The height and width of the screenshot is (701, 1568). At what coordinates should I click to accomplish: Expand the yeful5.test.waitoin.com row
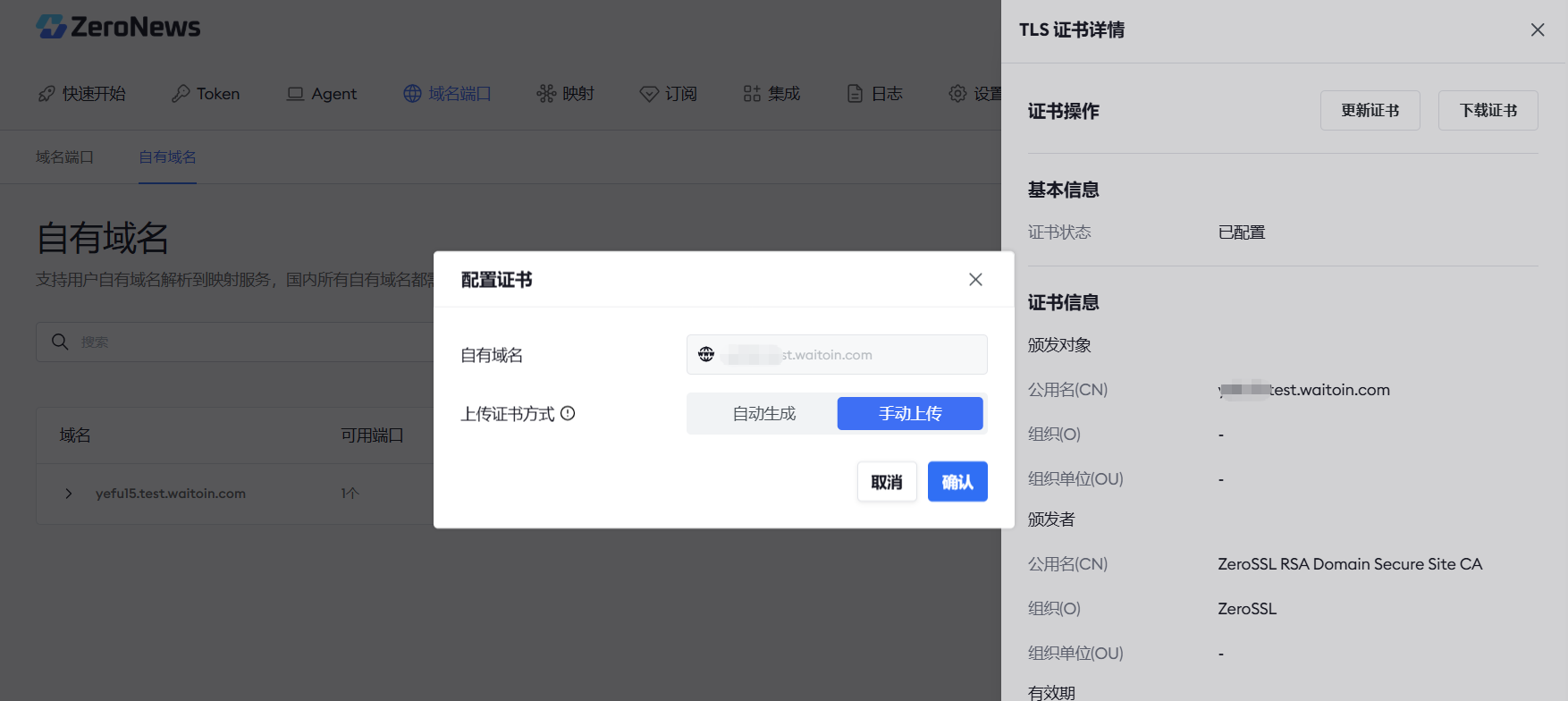(69, 494)
